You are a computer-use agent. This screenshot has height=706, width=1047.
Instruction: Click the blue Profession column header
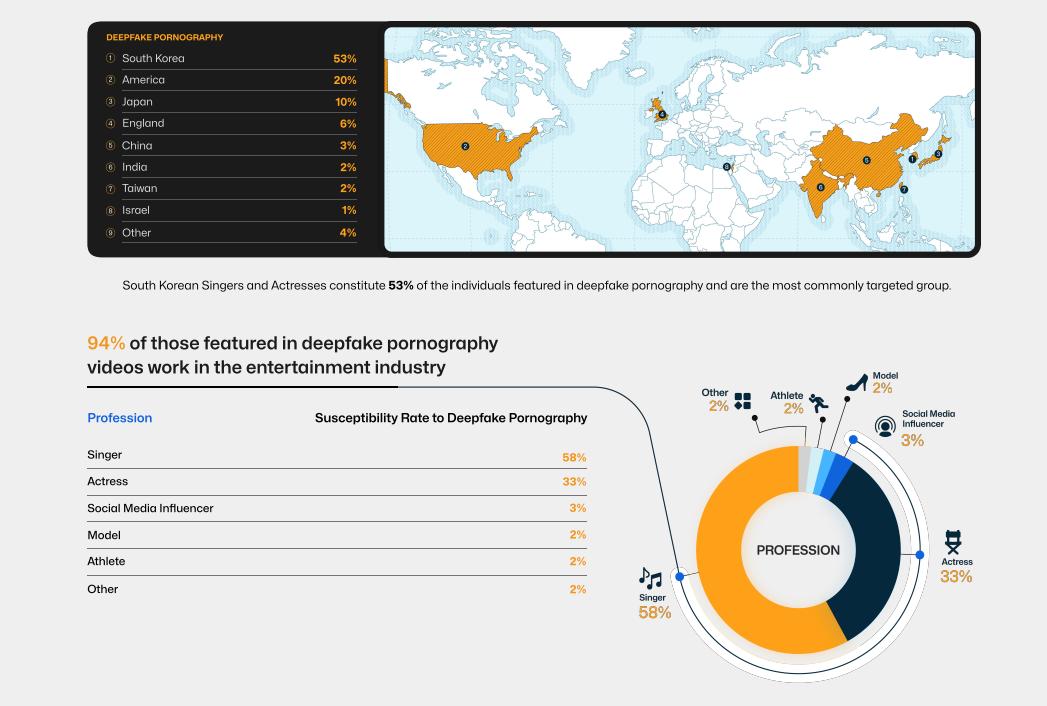coord(120,418)
